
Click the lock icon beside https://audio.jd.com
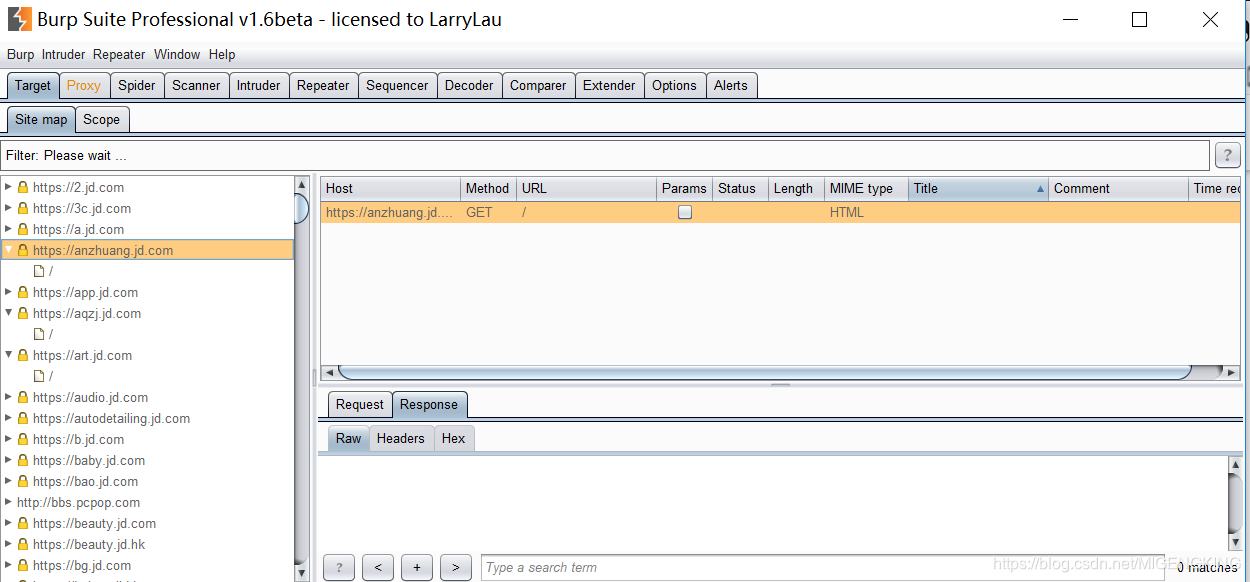pyautogui.click(x=23, y=397)
